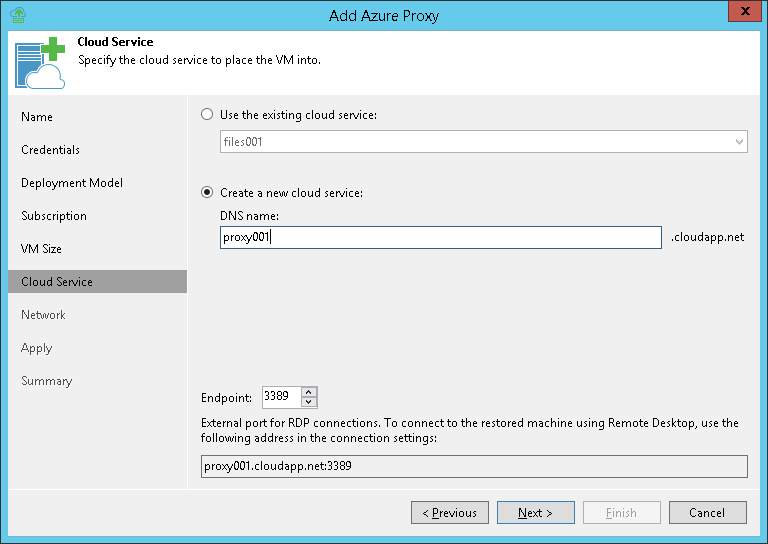Click the Finish button
The width and height of the screenshot is (768, 544).
622,513
